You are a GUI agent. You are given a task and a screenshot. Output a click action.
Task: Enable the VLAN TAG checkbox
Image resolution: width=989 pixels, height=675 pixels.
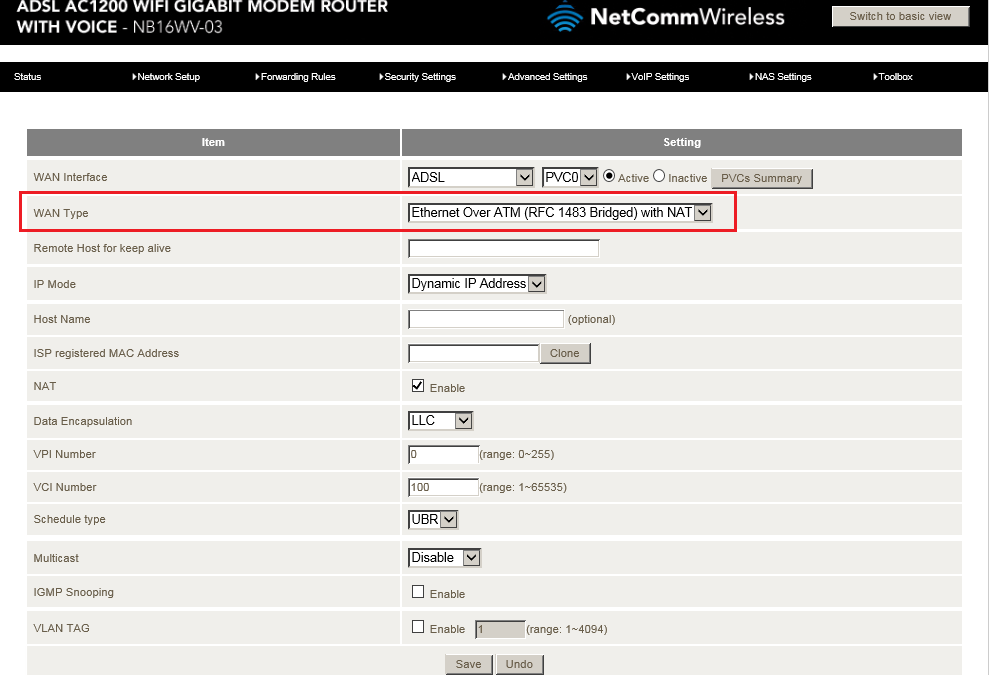pos(418,627)
